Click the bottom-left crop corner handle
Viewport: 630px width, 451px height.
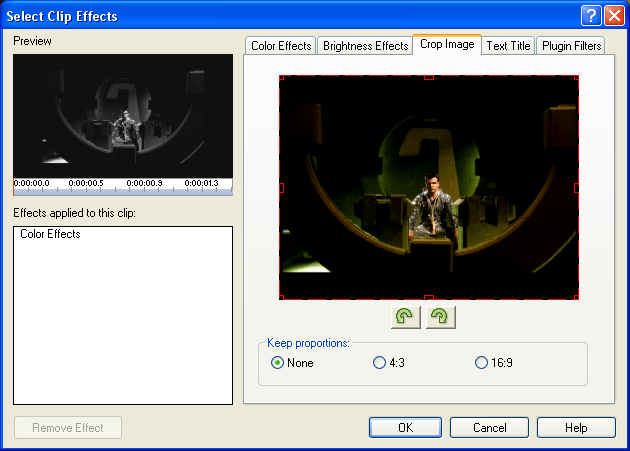(x=281, y=297)
